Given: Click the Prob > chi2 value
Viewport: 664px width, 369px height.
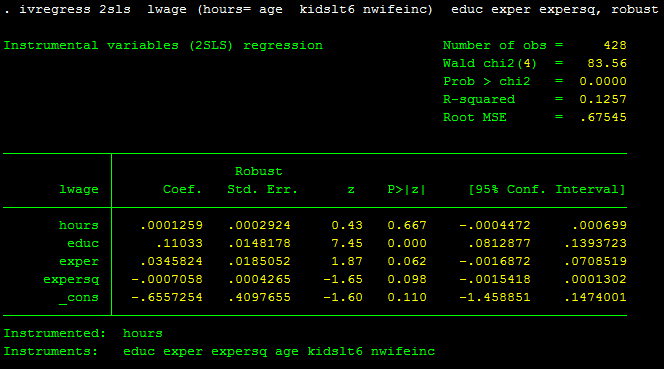Looking at the screenshot, I should [603, 81].
